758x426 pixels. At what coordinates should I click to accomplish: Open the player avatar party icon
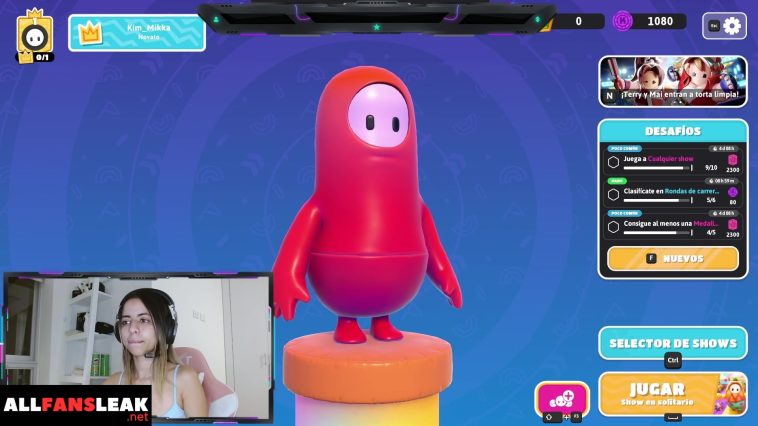click(x=35, y=35)
